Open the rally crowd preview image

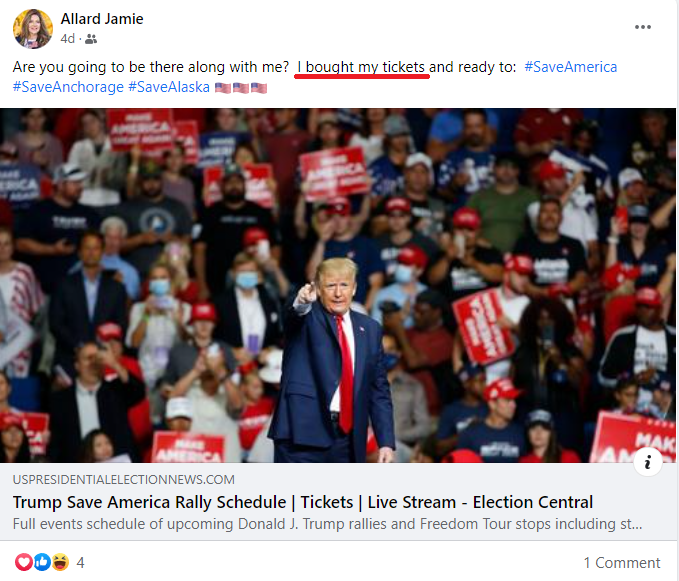tap(338, 285)
